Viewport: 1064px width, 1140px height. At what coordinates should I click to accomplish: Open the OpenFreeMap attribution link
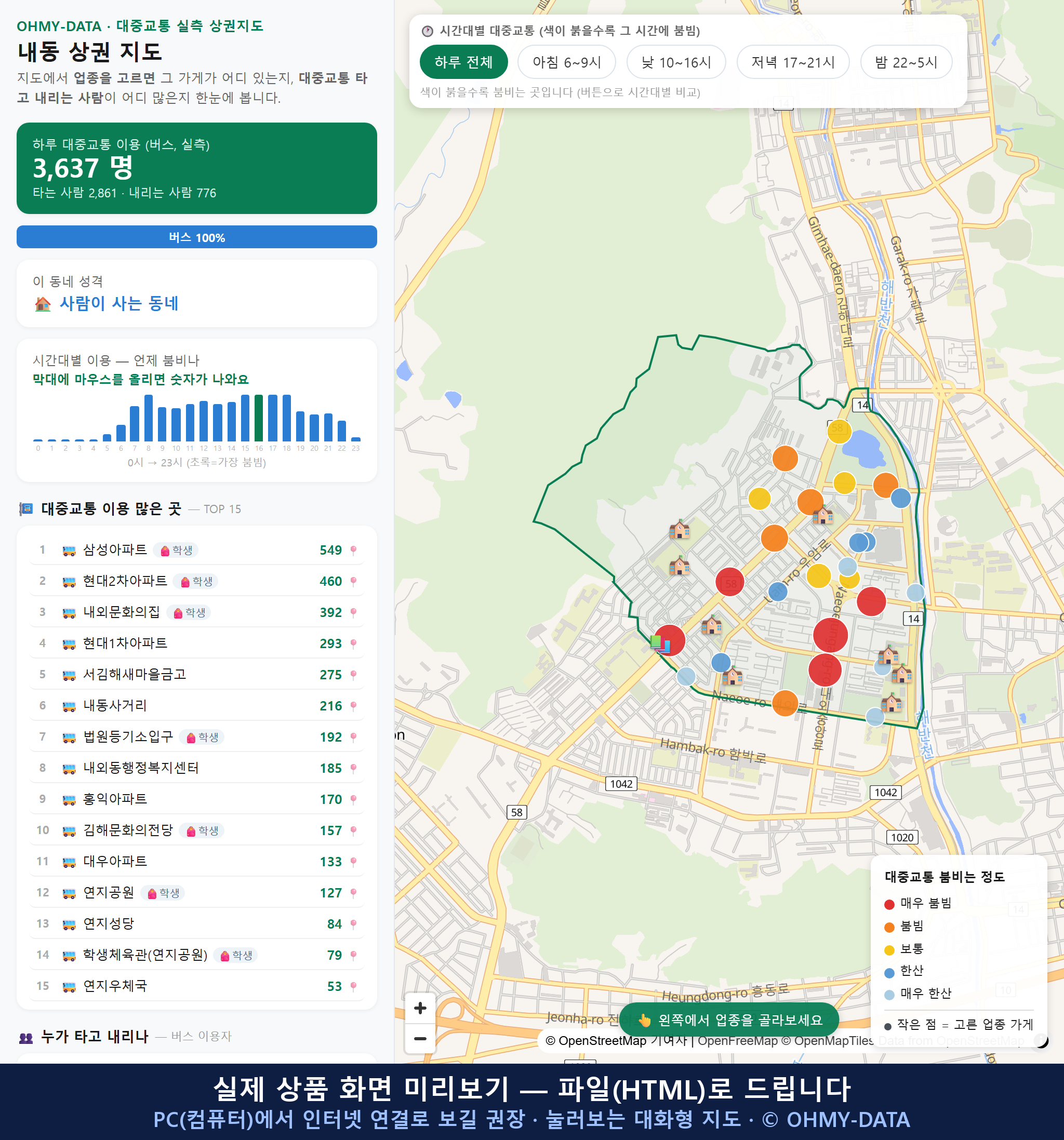tap(738, 1041)
